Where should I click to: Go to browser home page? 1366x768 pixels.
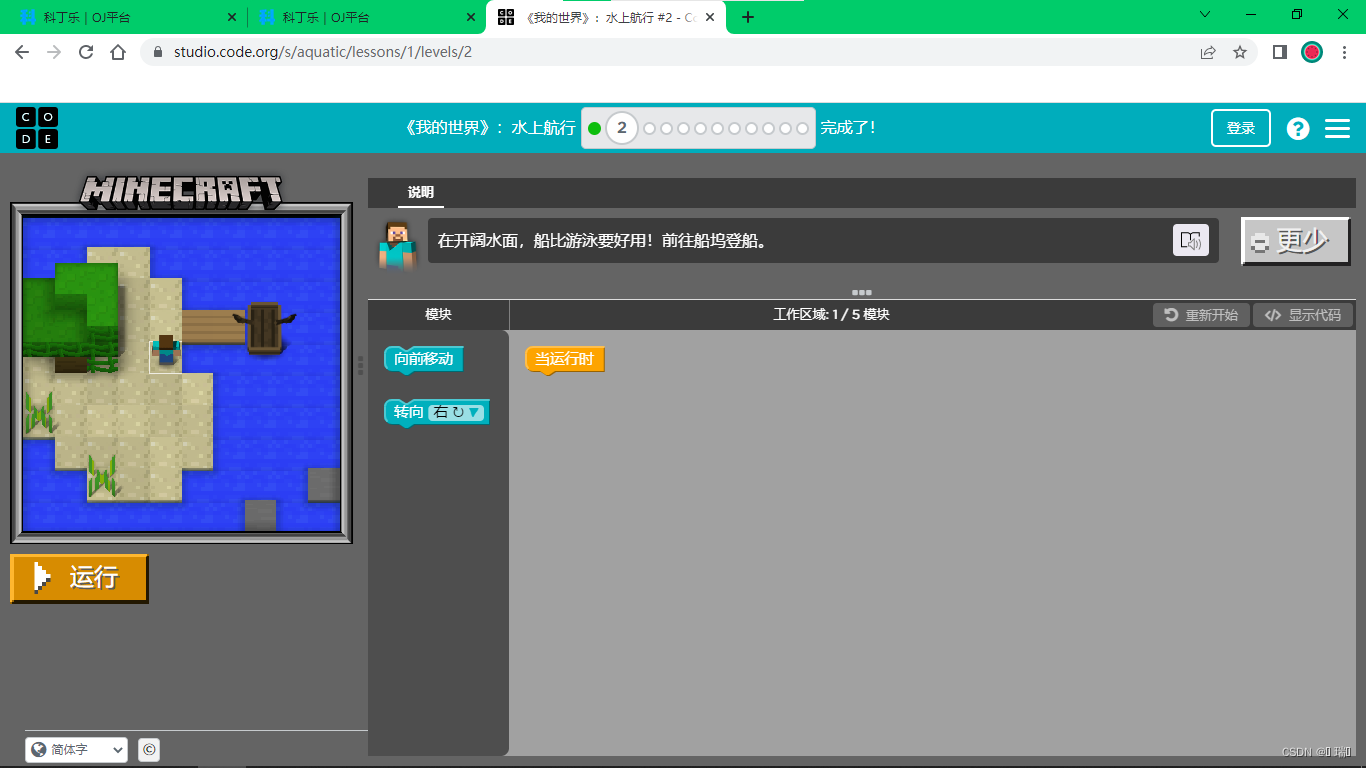tap(118, 52)
